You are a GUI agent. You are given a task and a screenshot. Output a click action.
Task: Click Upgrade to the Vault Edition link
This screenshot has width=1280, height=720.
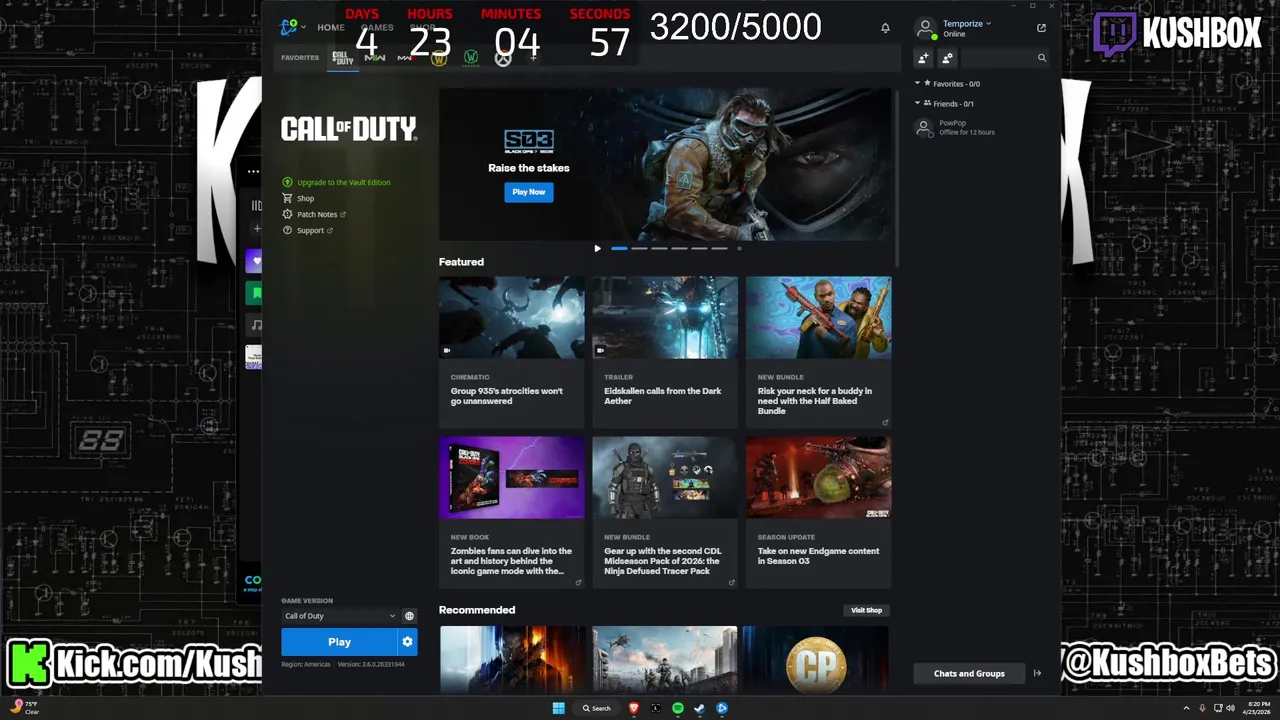click(x=343, y=182)
